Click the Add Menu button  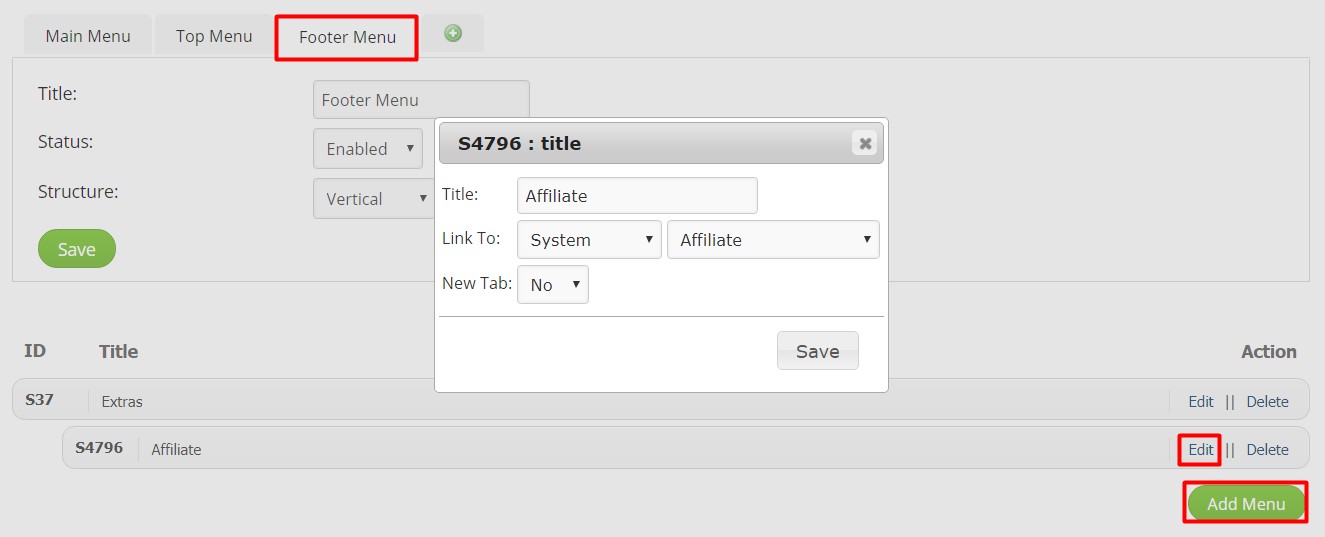[x=1246, y=503]
